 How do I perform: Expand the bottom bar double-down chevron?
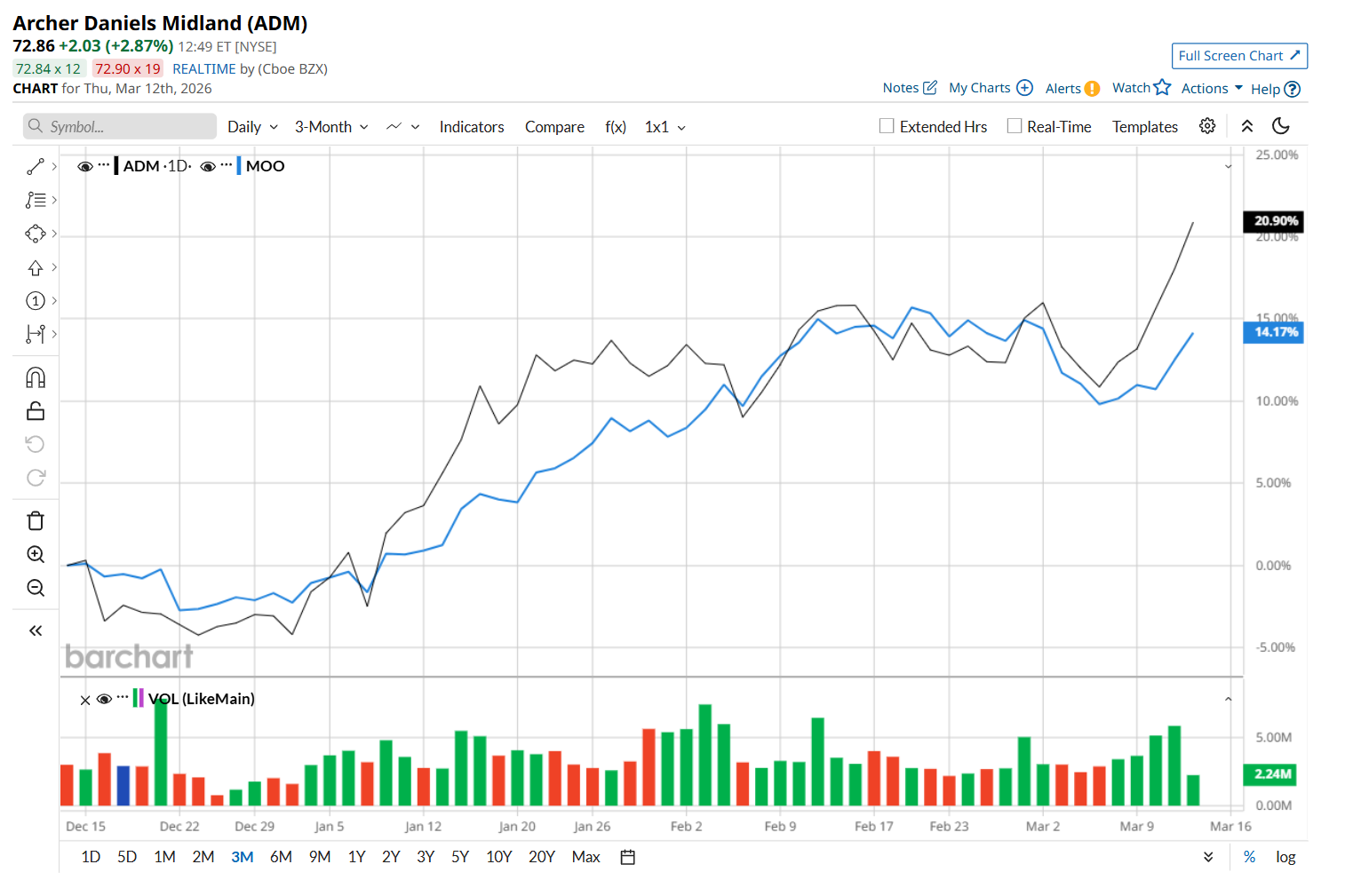(1208, 857)
